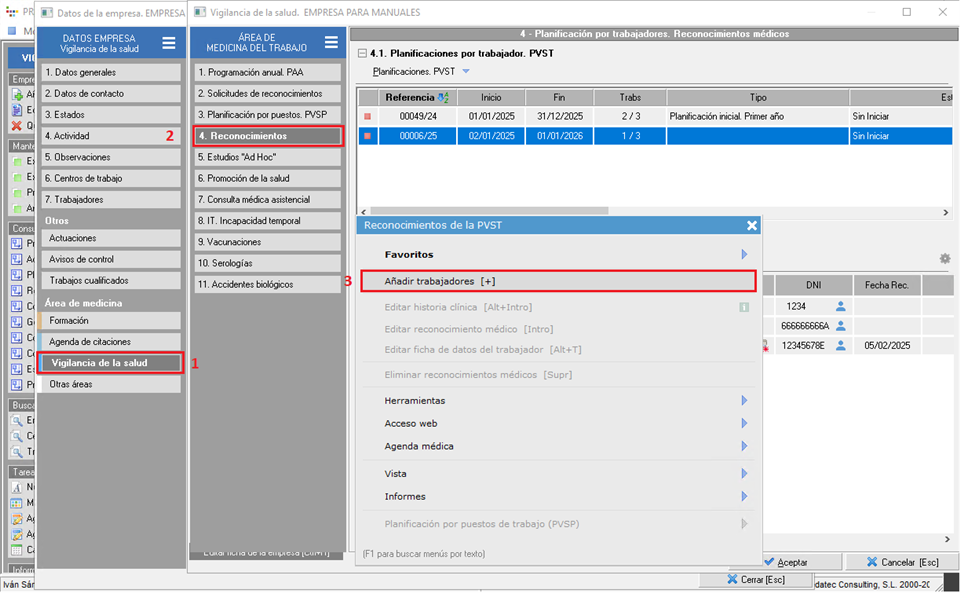The image size is (960, 593).
Task: Expand the Favoritos submenu
Action: point(744,255)
